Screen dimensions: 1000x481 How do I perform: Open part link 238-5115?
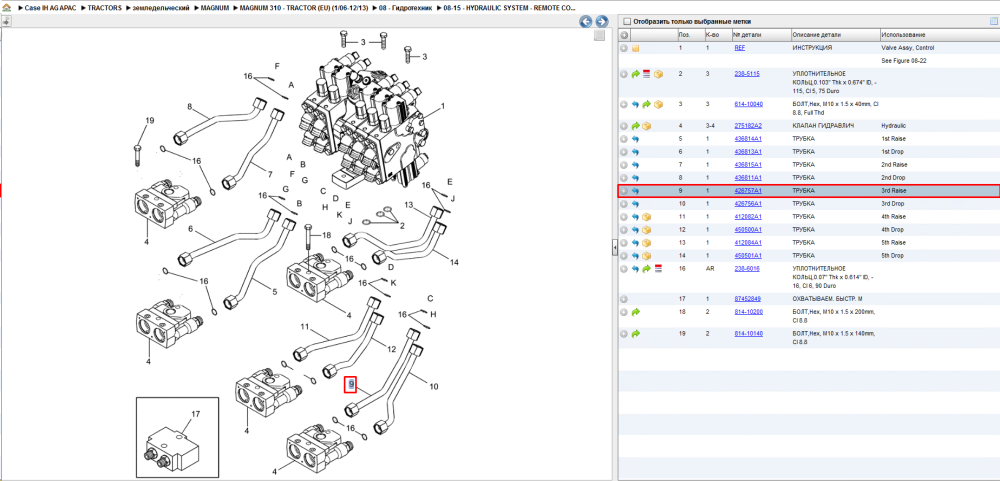tap(747, 74)
